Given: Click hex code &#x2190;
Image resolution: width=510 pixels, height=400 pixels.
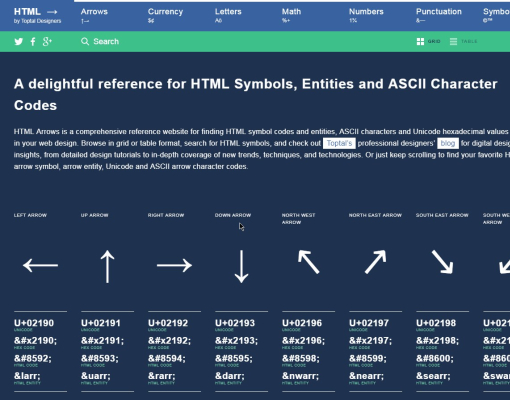Looking at the screenshot, I should point(35,341).
